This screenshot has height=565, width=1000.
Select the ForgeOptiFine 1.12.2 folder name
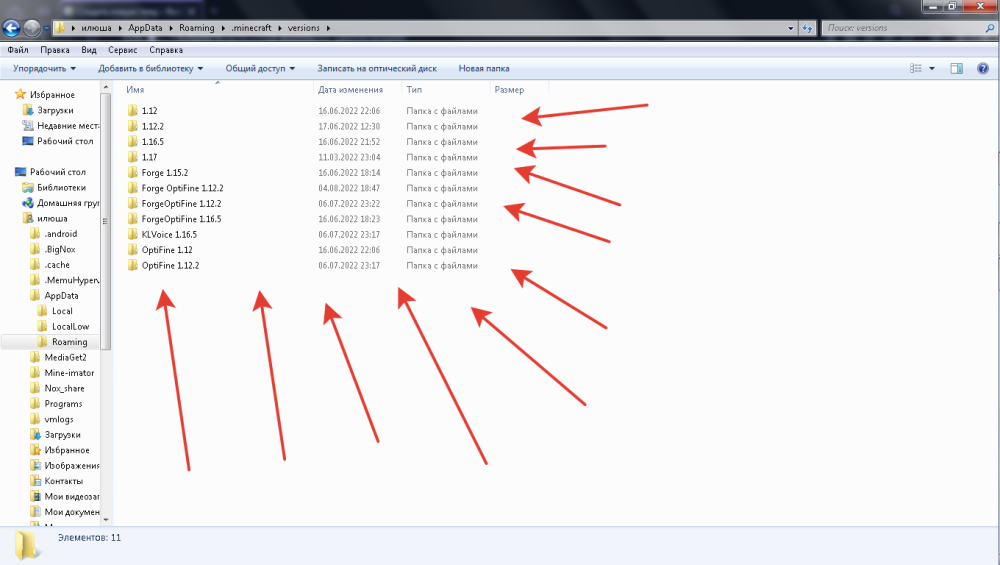[181, 203]
